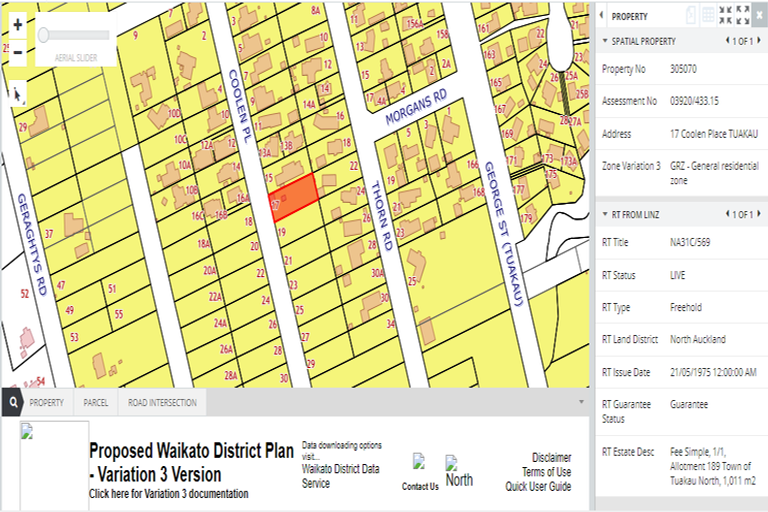Click the search magnifier icon
This screenshot has width=768, height=512.
[11, 403]
